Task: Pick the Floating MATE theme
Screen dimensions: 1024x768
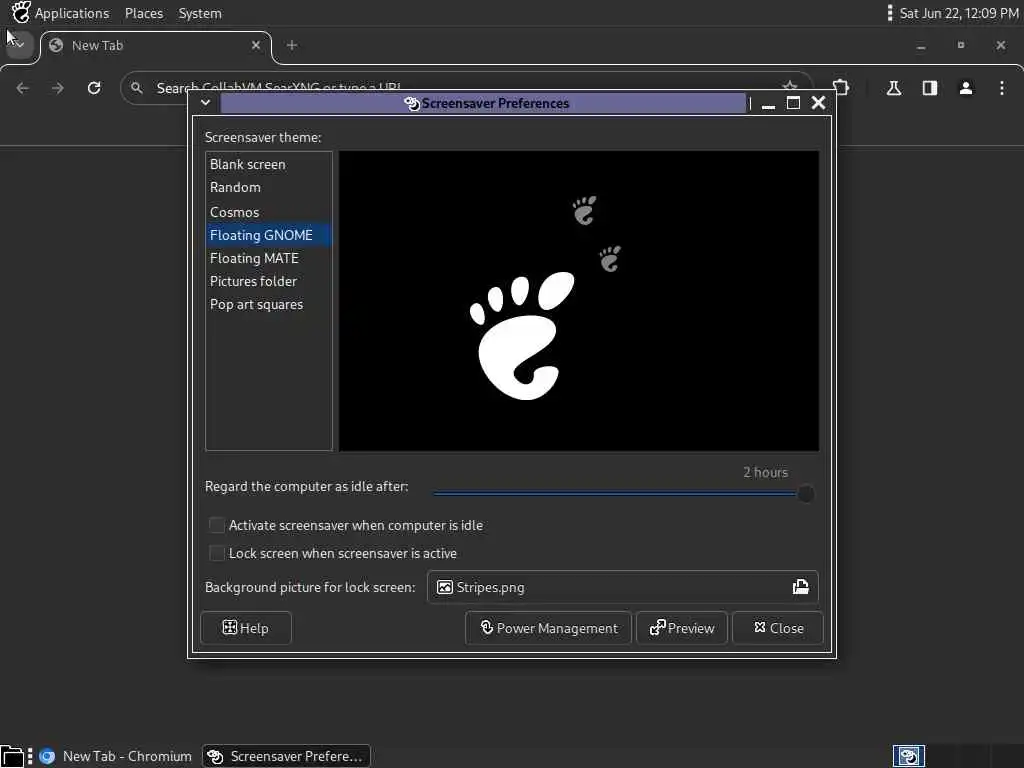Action: coord(268,258)
